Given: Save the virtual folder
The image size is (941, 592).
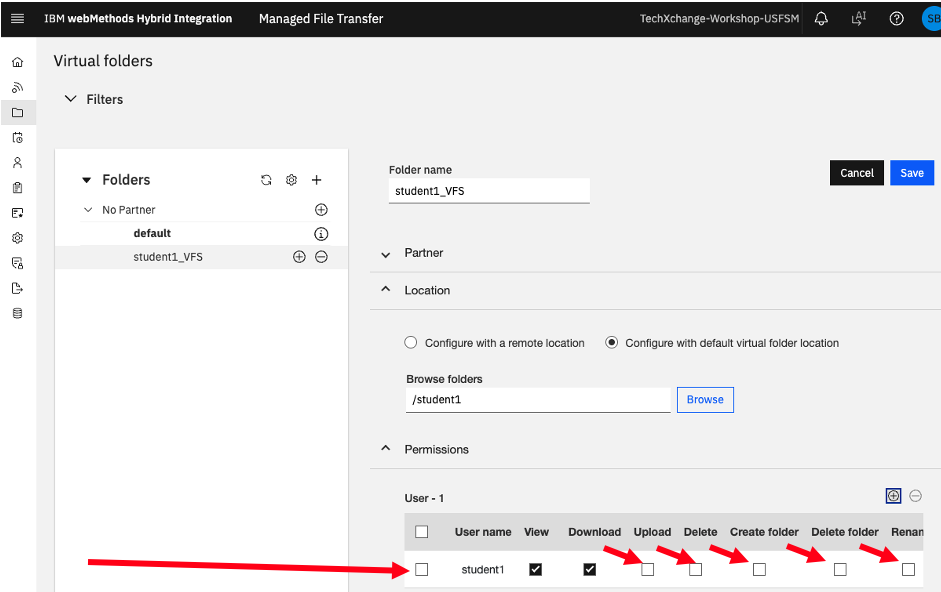Looking at the screenshot, I should 912,173.
